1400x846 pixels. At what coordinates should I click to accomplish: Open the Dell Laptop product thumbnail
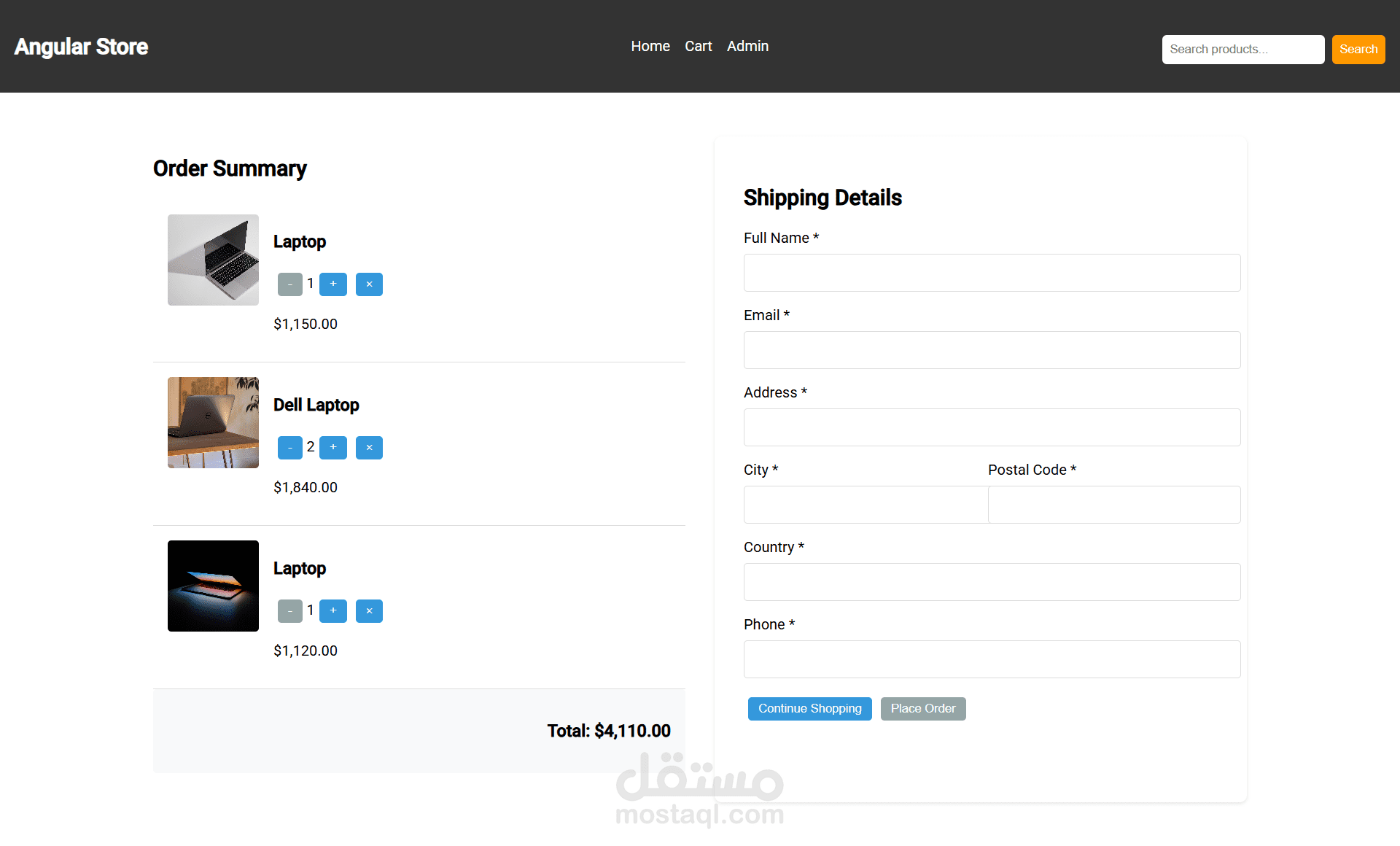point(213,422)
